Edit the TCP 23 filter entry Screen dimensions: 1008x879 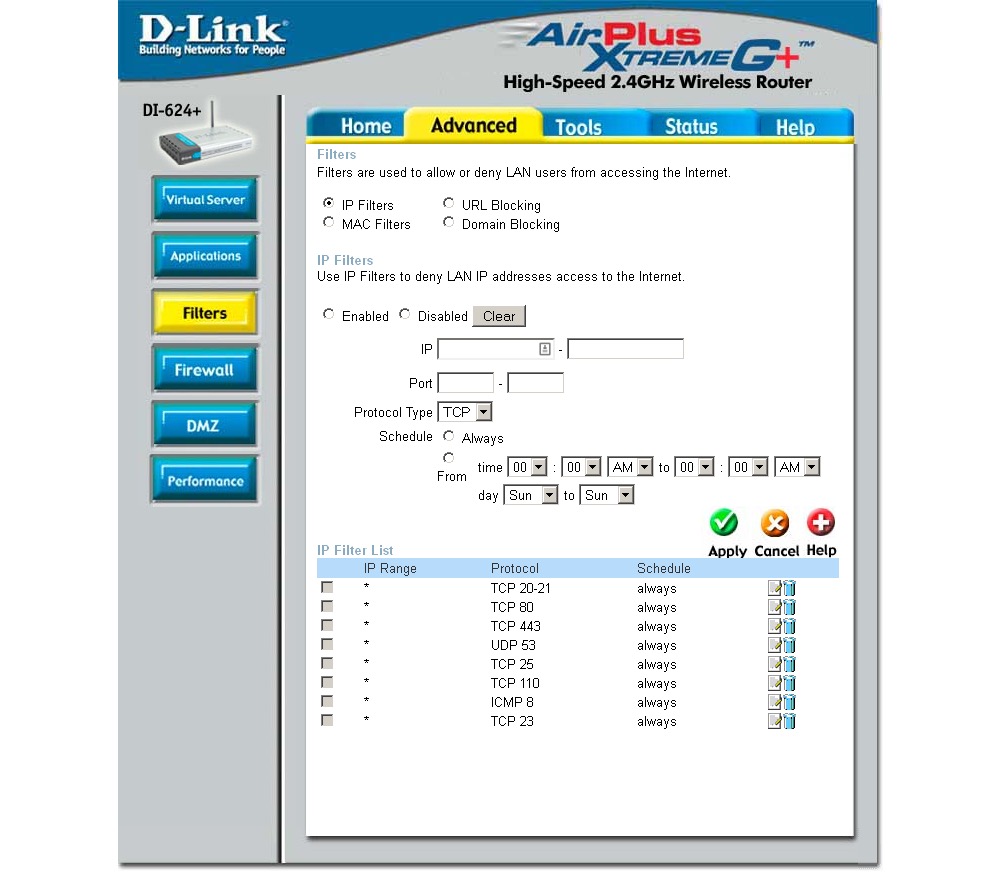pyautogui.click(x=775, y=721)
